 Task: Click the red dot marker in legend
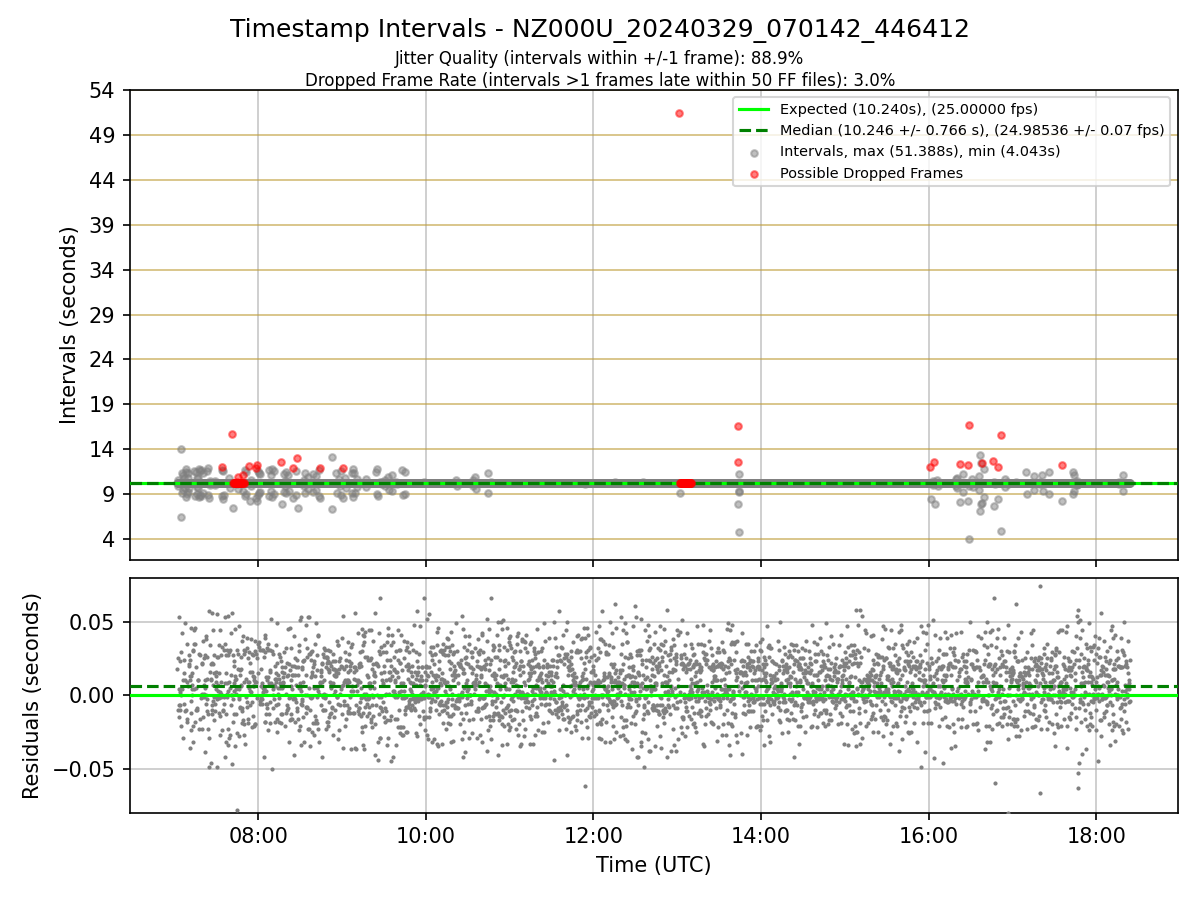(x=754, y=174)
